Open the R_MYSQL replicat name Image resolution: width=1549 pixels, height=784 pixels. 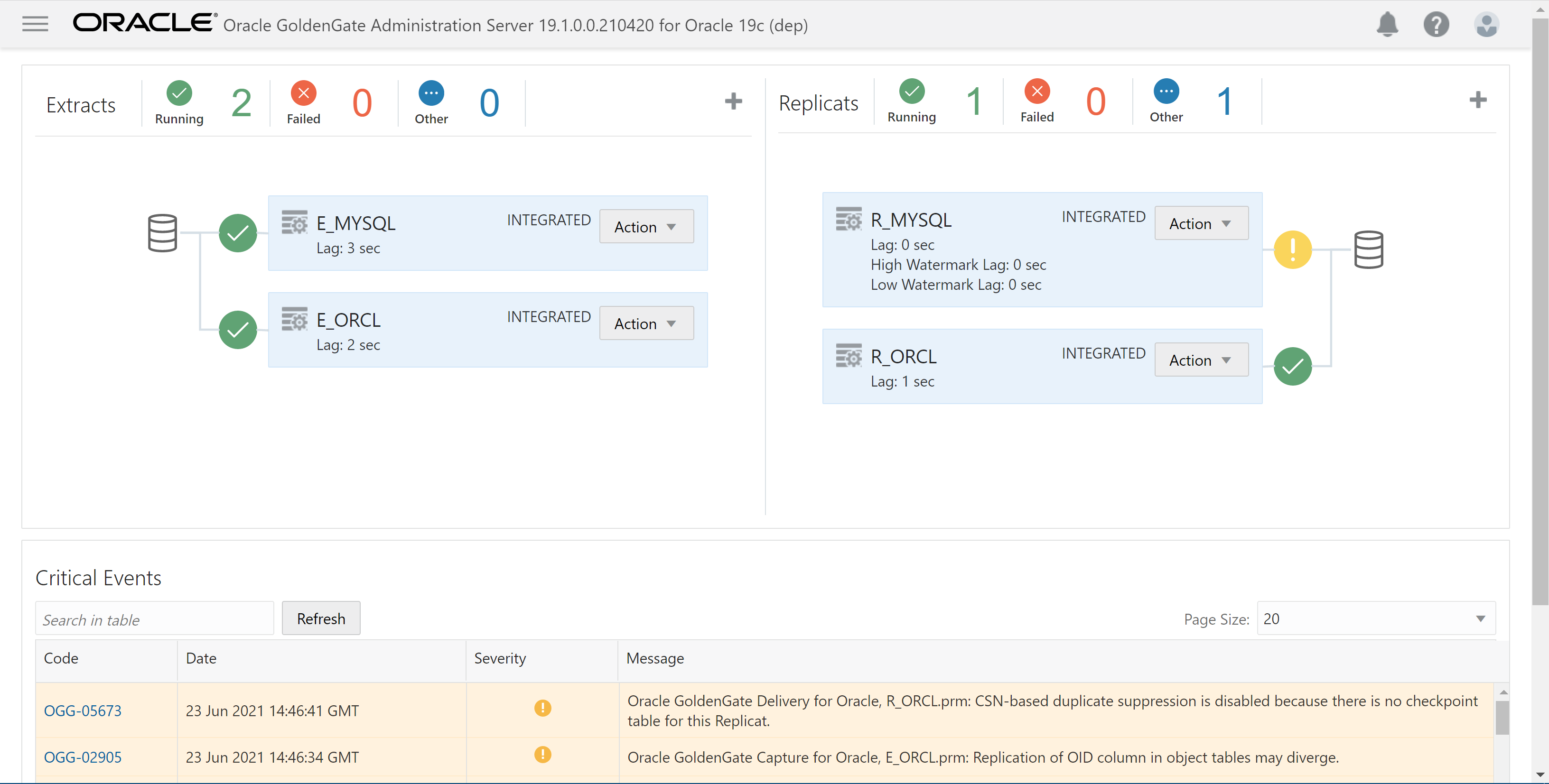[911, 220]
